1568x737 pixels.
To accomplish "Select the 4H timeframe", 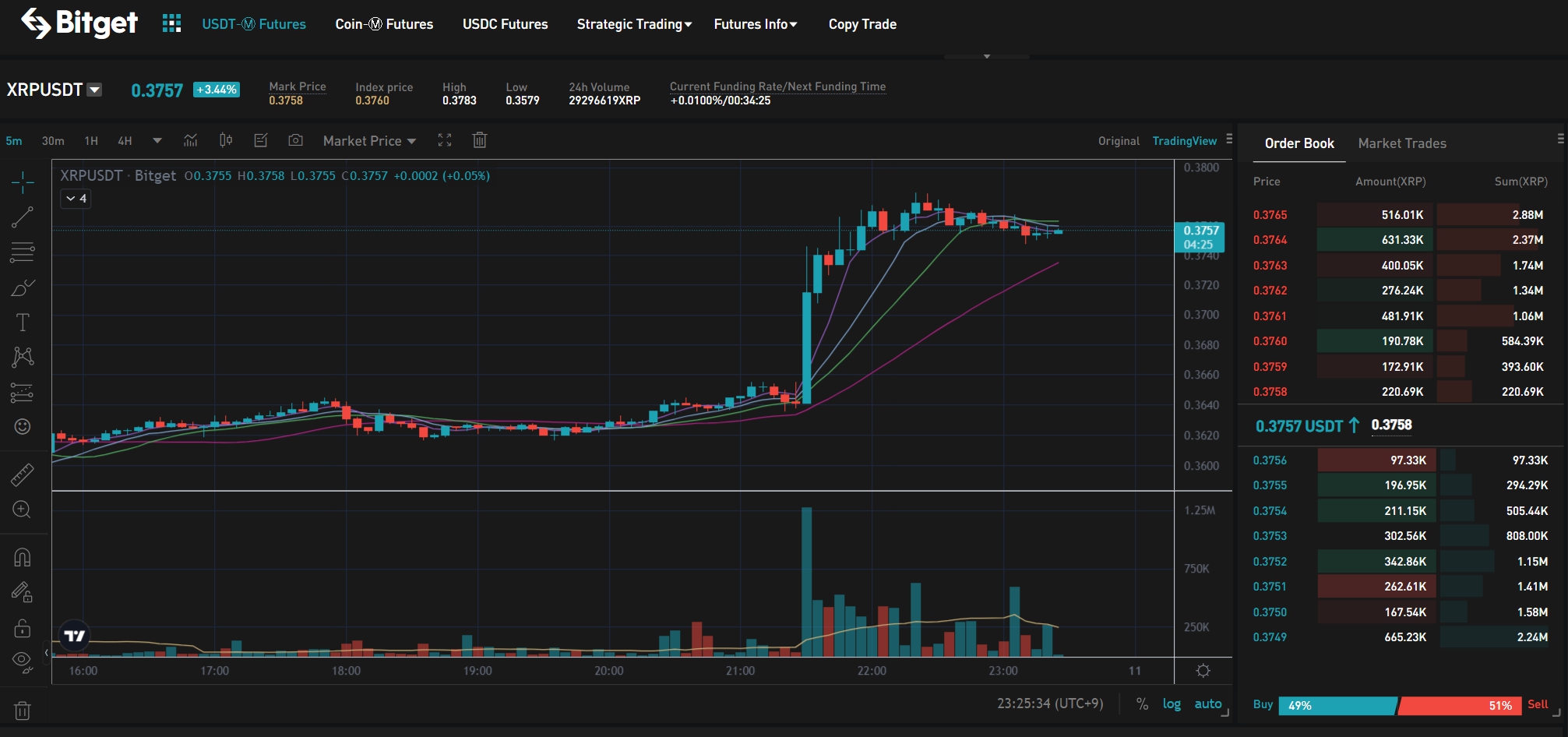I will tap(125, 141).
